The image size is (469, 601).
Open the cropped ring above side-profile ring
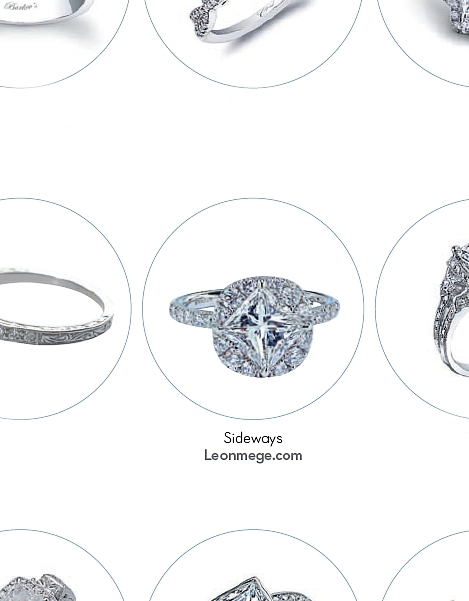(423, 38)
